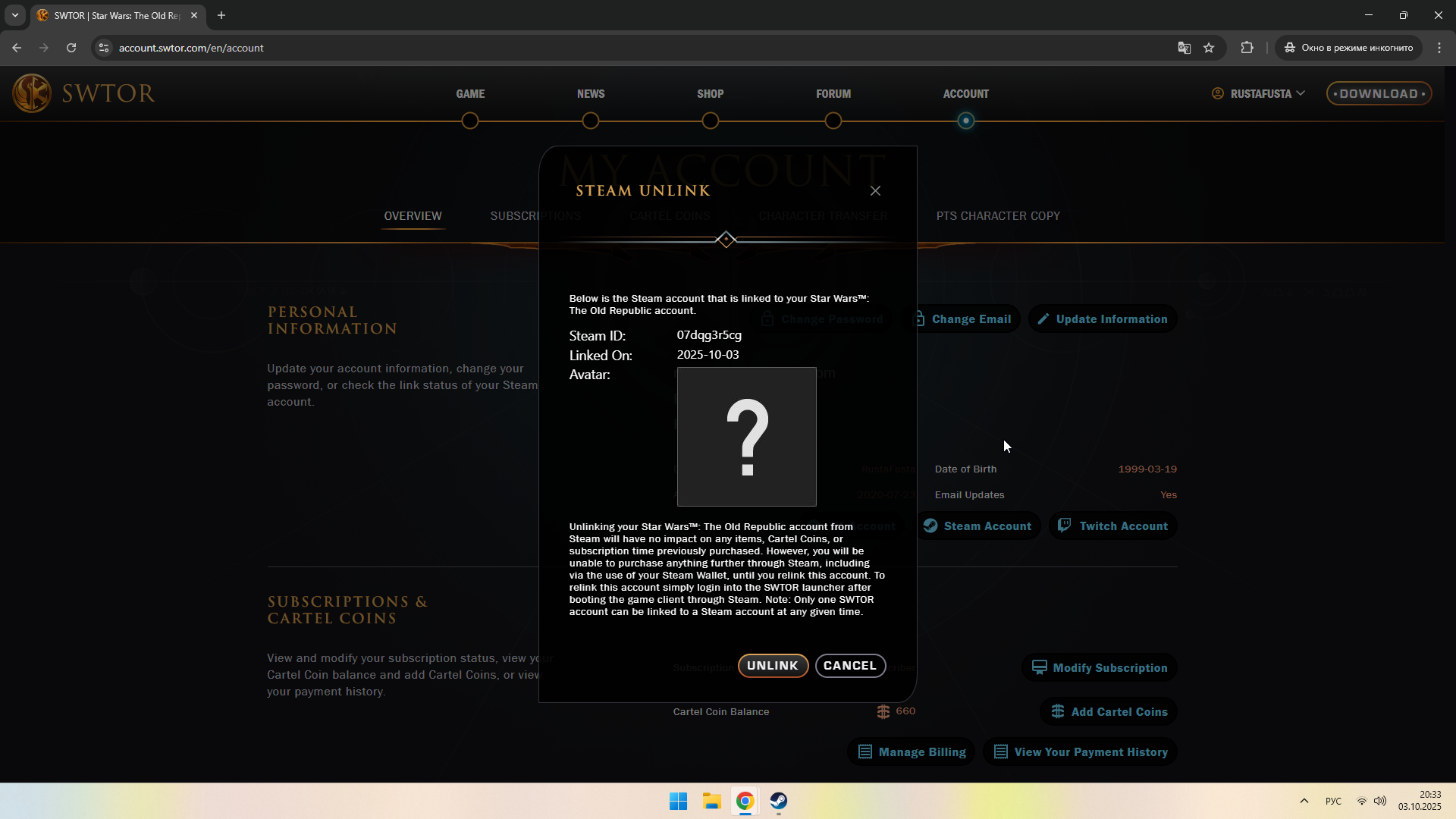Click the Twitch Account icon button

(x=1065, y=526)
